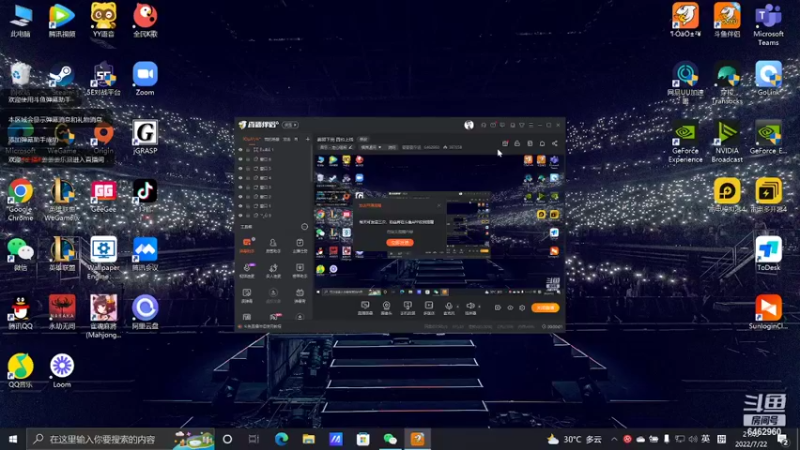Toggle visibility eye of 窗口 1 source
Image resolution: width=800 pixels, height=450 pixels.
tap(240, 206)
